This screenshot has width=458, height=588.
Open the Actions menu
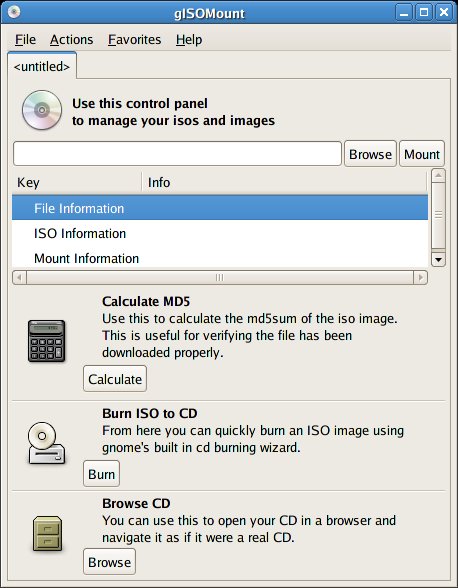coord(71,39)
